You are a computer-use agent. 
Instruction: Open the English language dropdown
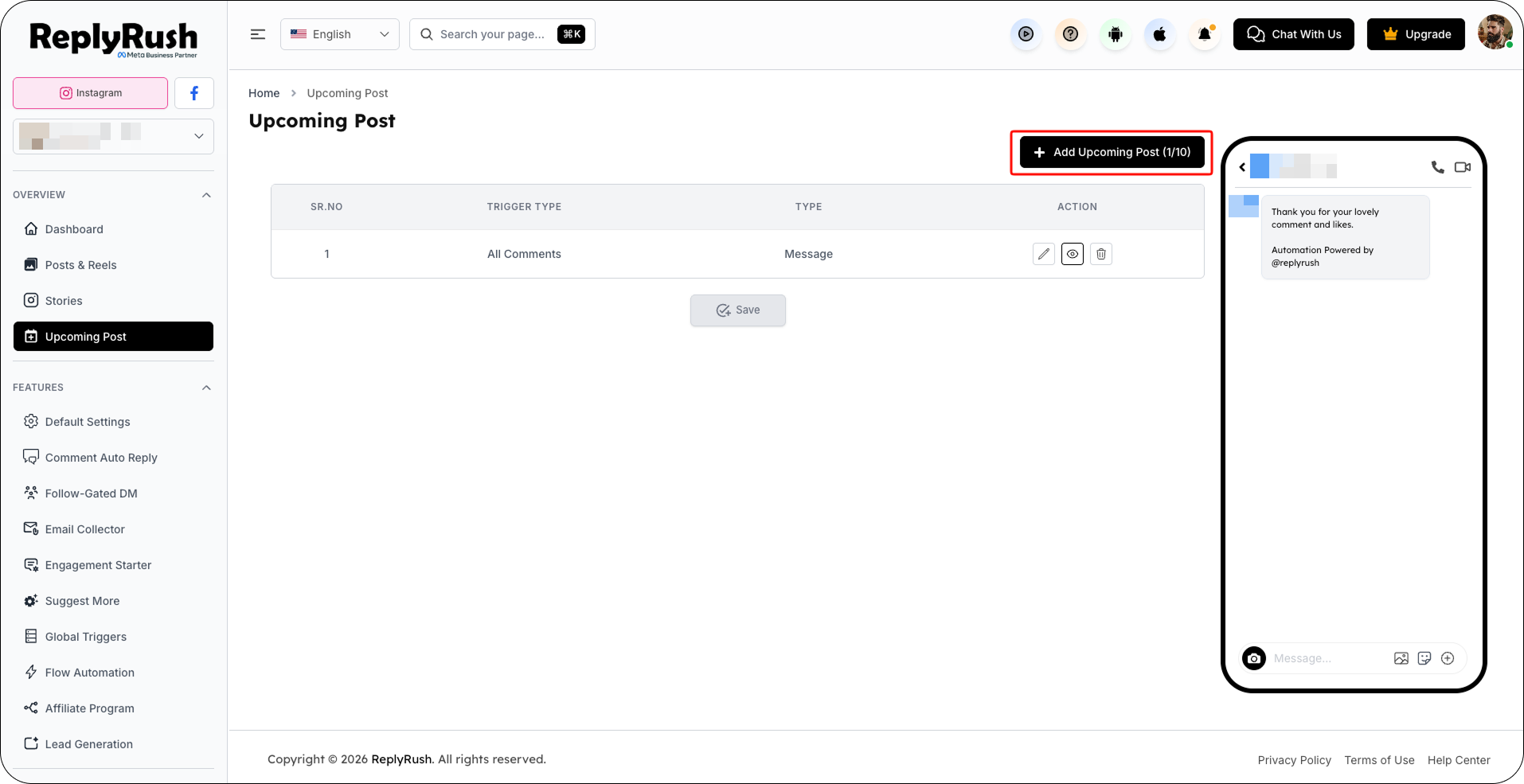[340, 34]
